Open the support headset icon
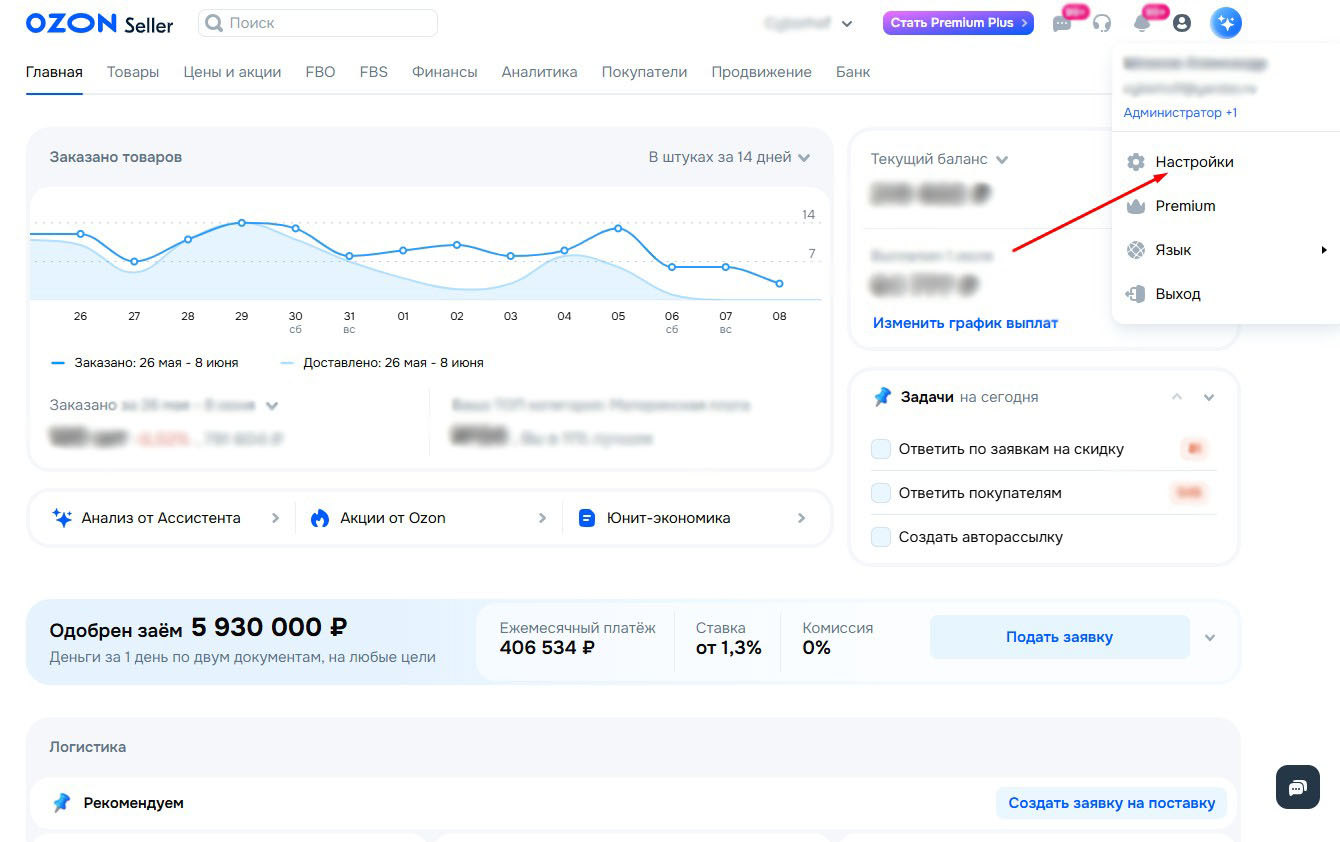The image size is (1340, 842). [x=1102, y=23]
